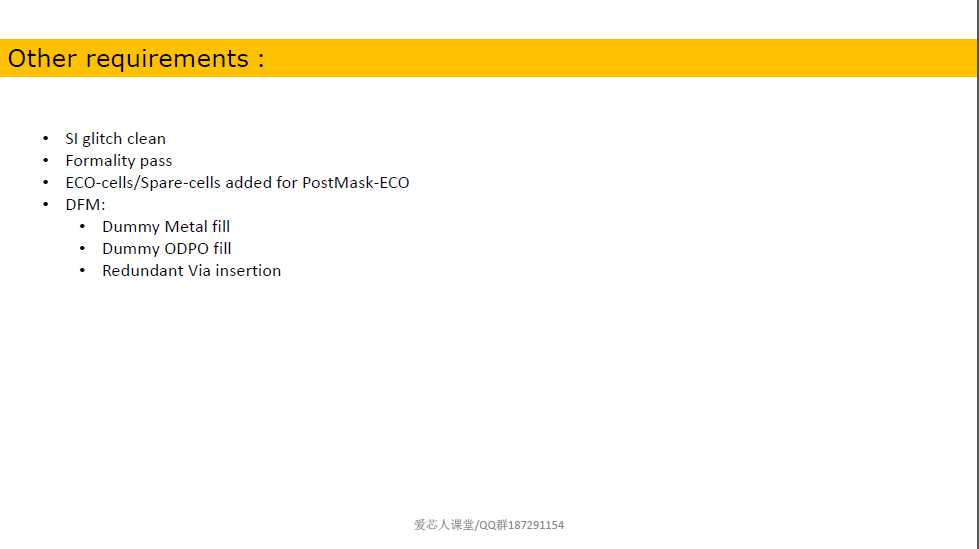Viewport: 979px width, 549px height.
Task: Select the "SI glitch clean" bullet text
Action: [116, 139]
